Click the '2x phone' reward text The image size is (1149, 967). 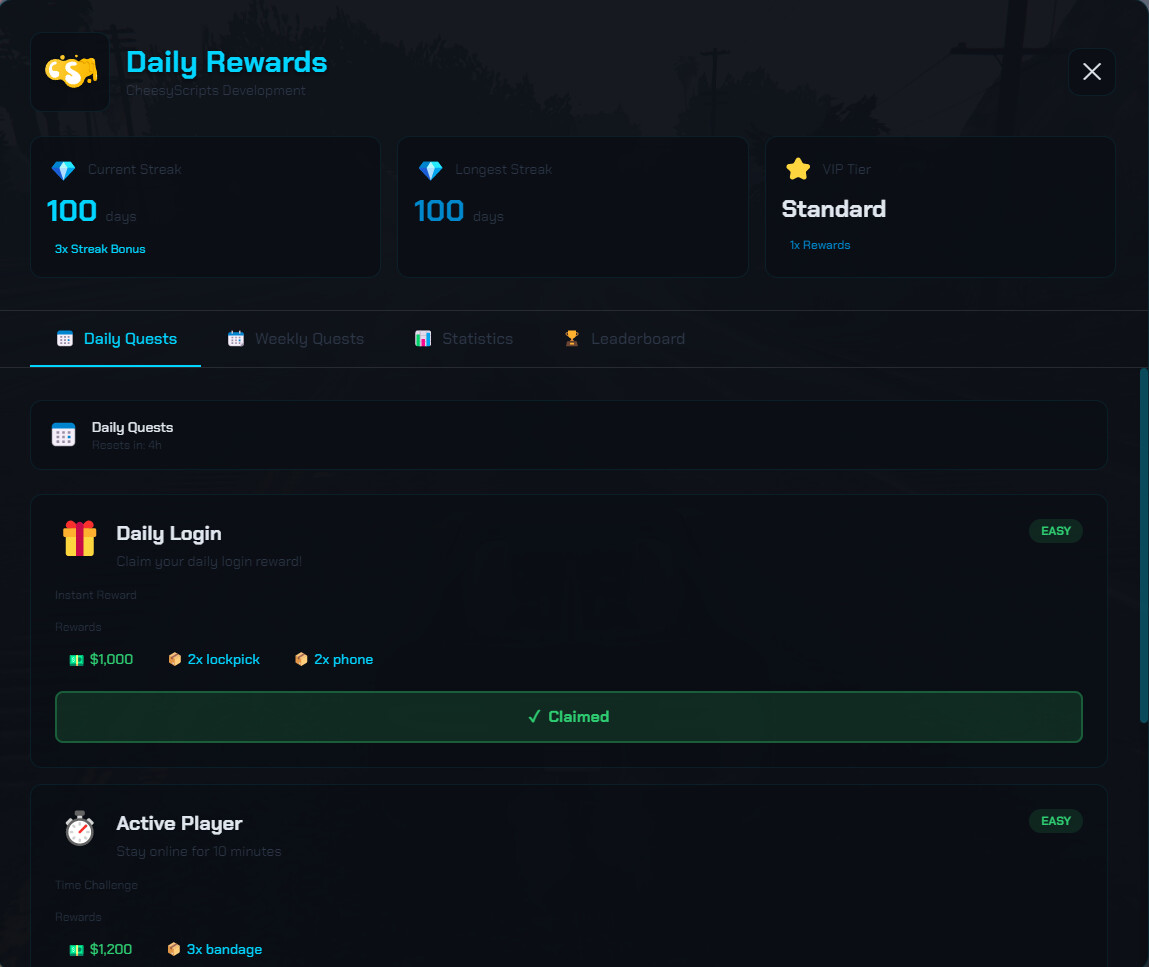click(344, 659)
